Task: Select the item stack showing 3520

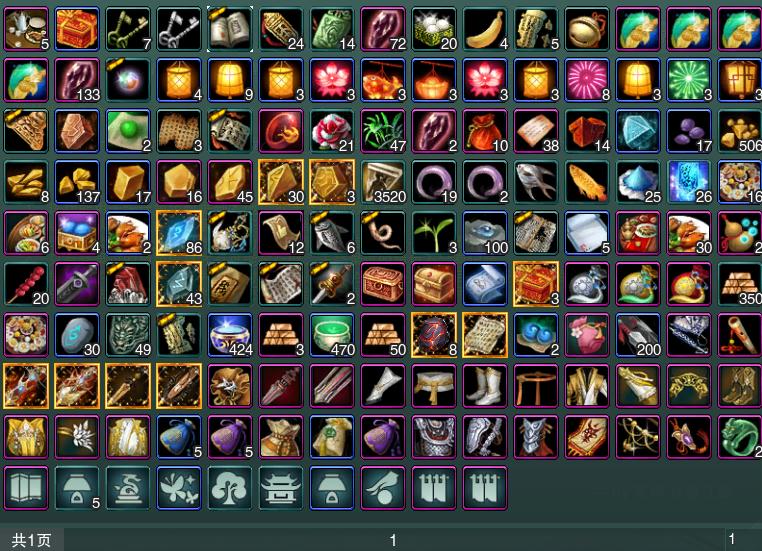Action: coord(383,182)
